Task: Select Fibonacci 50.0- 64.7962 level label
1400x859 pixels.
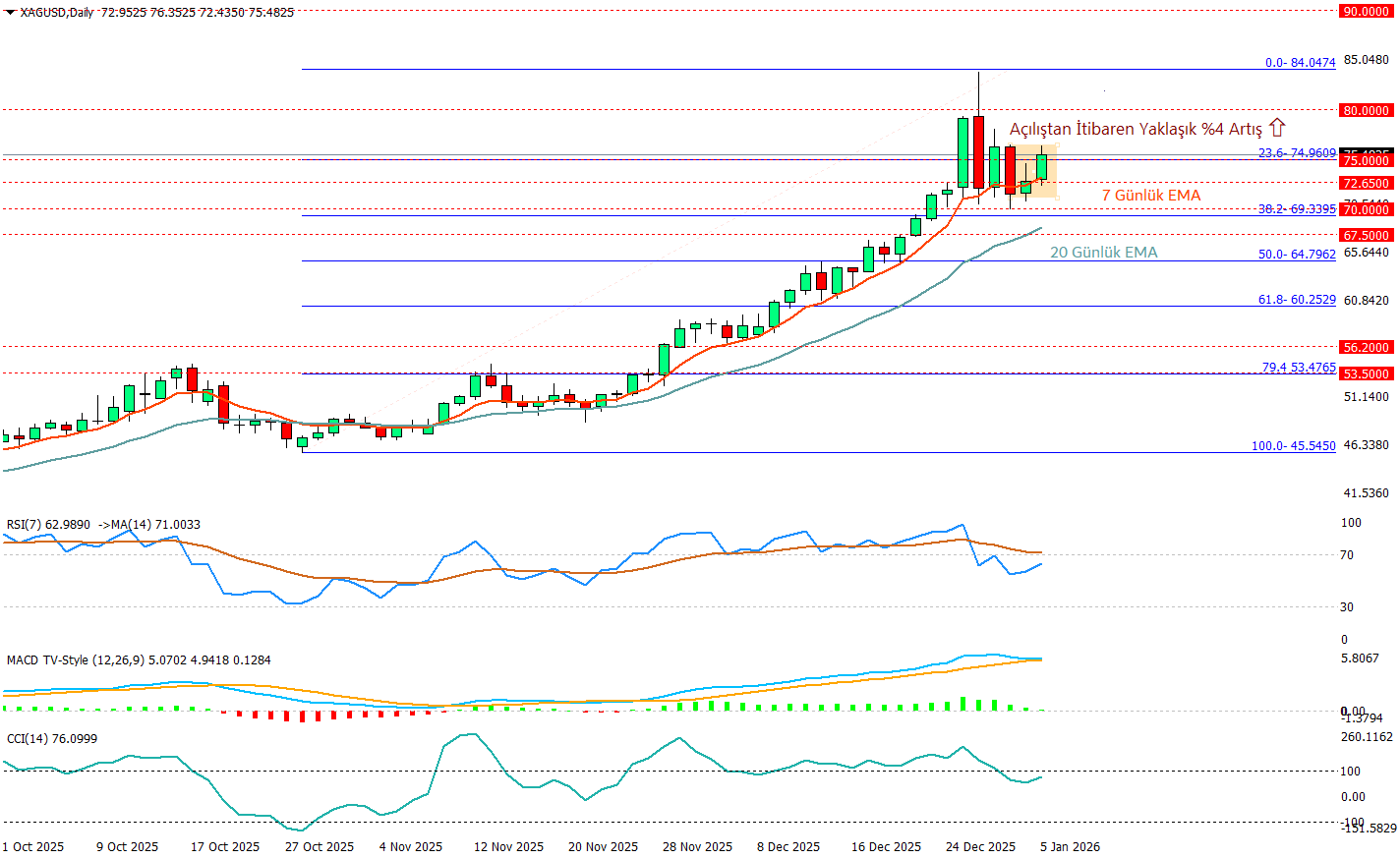Action: [x=1297, y=255]
